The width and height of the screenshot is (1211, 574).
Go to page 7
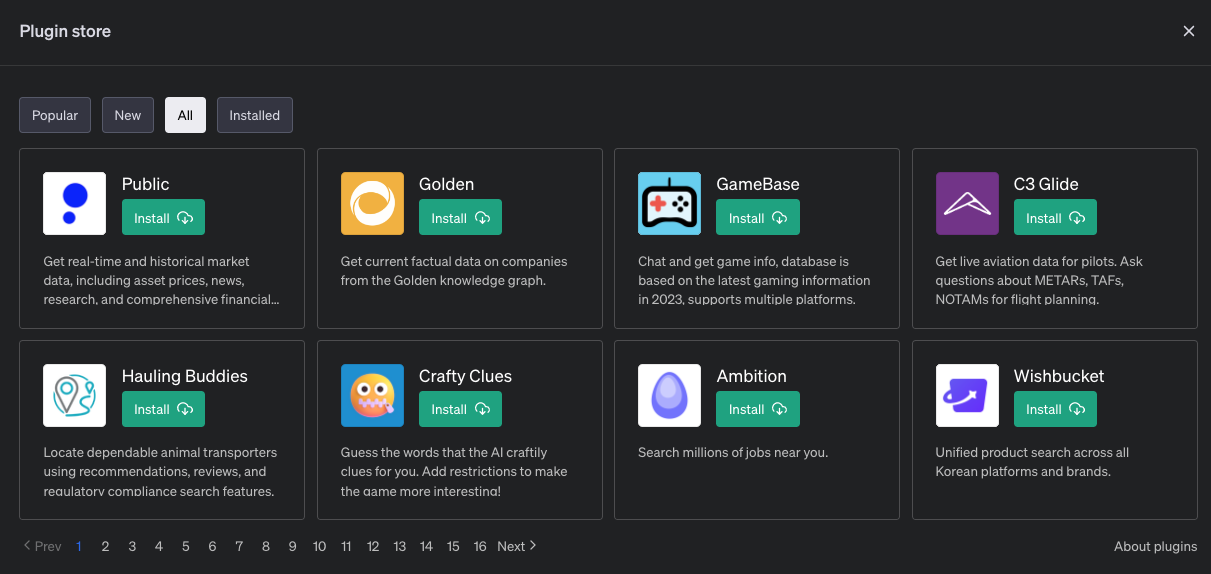point(239,546)
